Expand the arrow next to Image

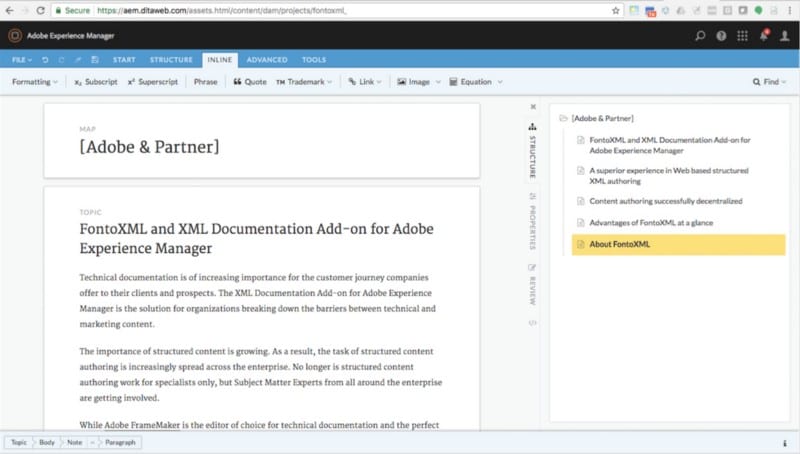tap(438, 82)
